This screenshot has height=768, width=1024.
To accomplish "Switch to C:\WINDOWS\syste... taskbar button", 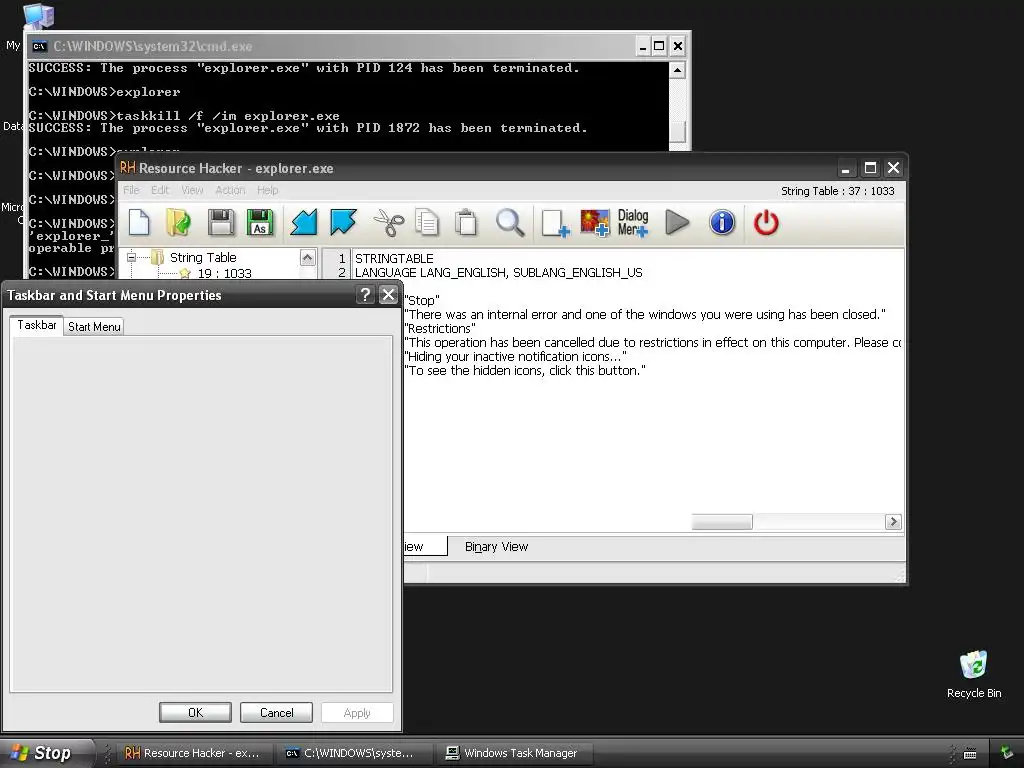I will [x=353, y=753].
